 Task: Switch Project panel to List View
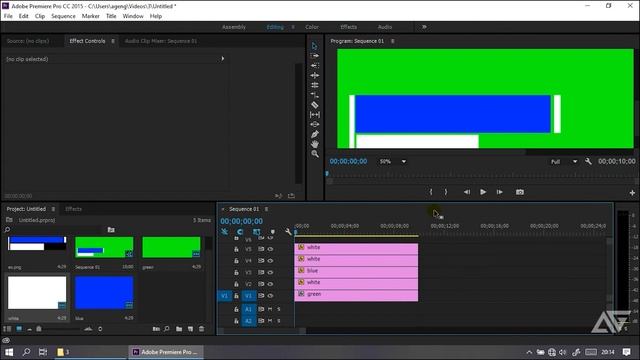(x=7, y=329)
